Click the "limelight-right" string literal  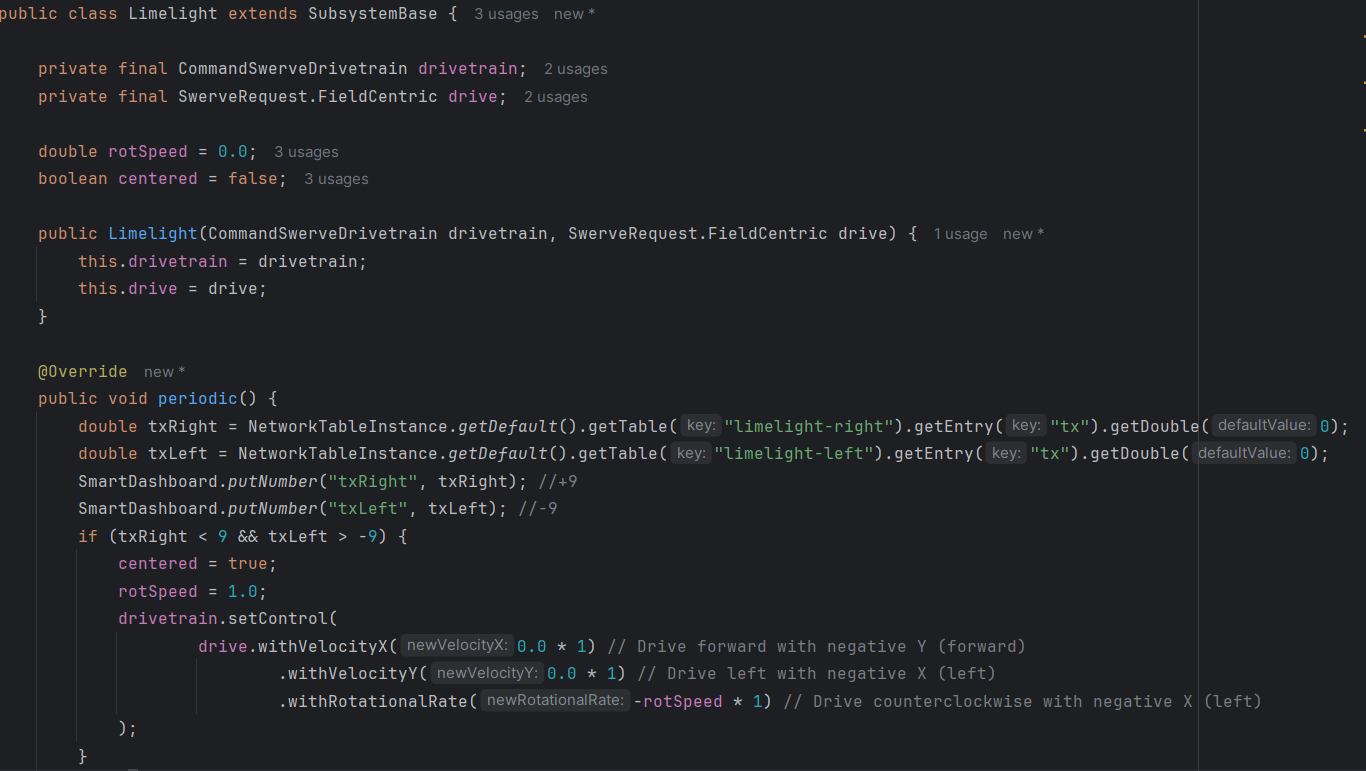click(809, 426)
